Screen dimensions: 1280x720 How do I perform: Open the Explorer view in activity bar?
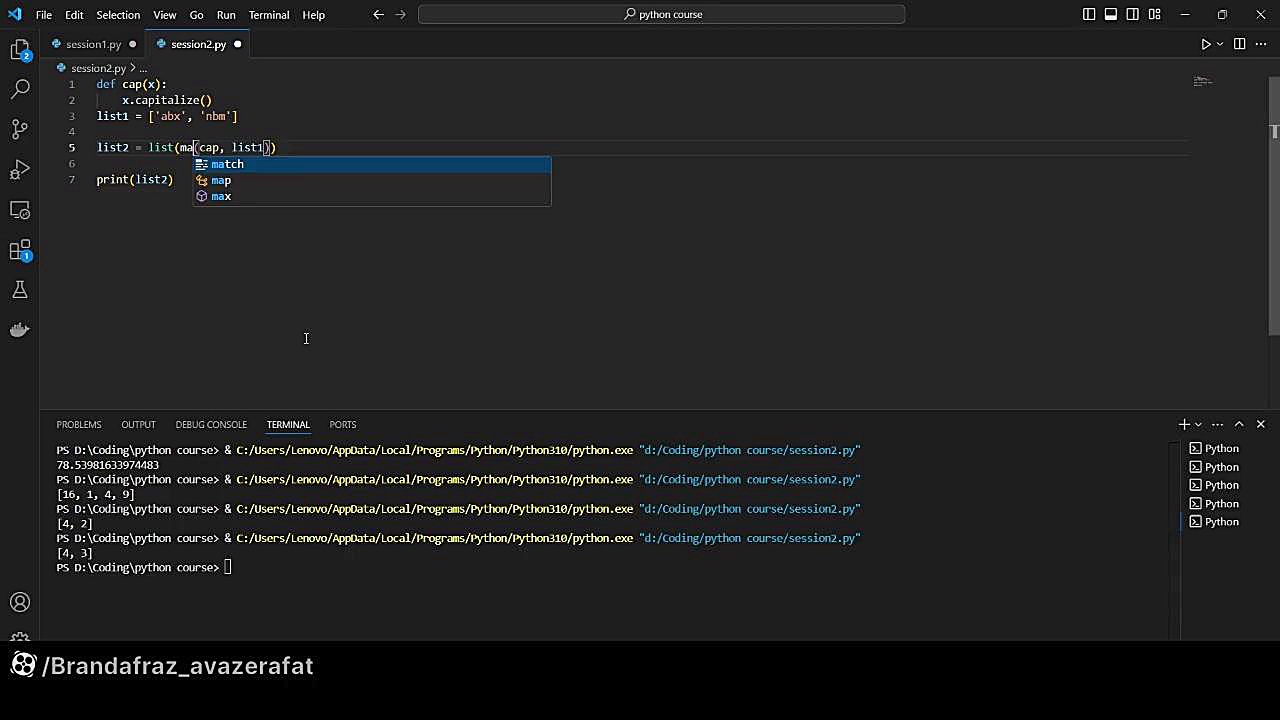[20, 49]
